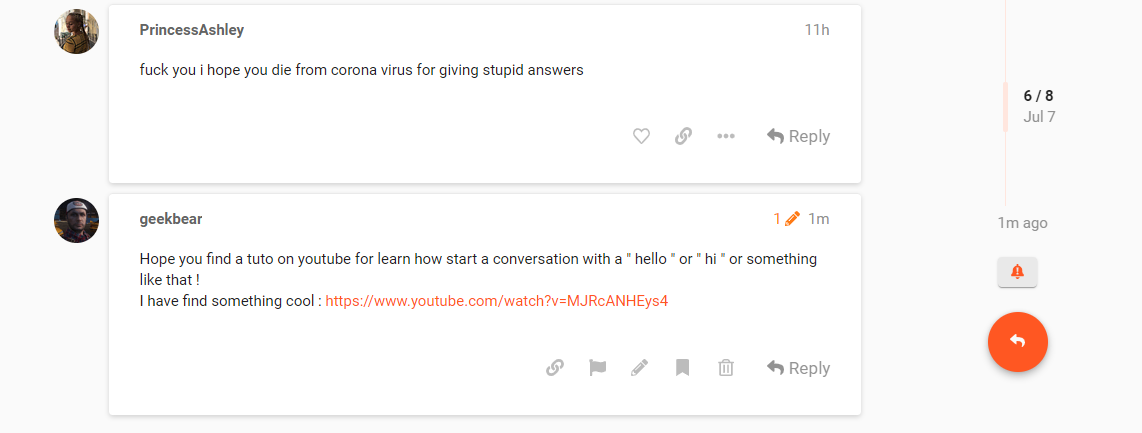Screen dimensions: 1142x433
Task: Open geekbear's avatar
Action: pos(76,221)
